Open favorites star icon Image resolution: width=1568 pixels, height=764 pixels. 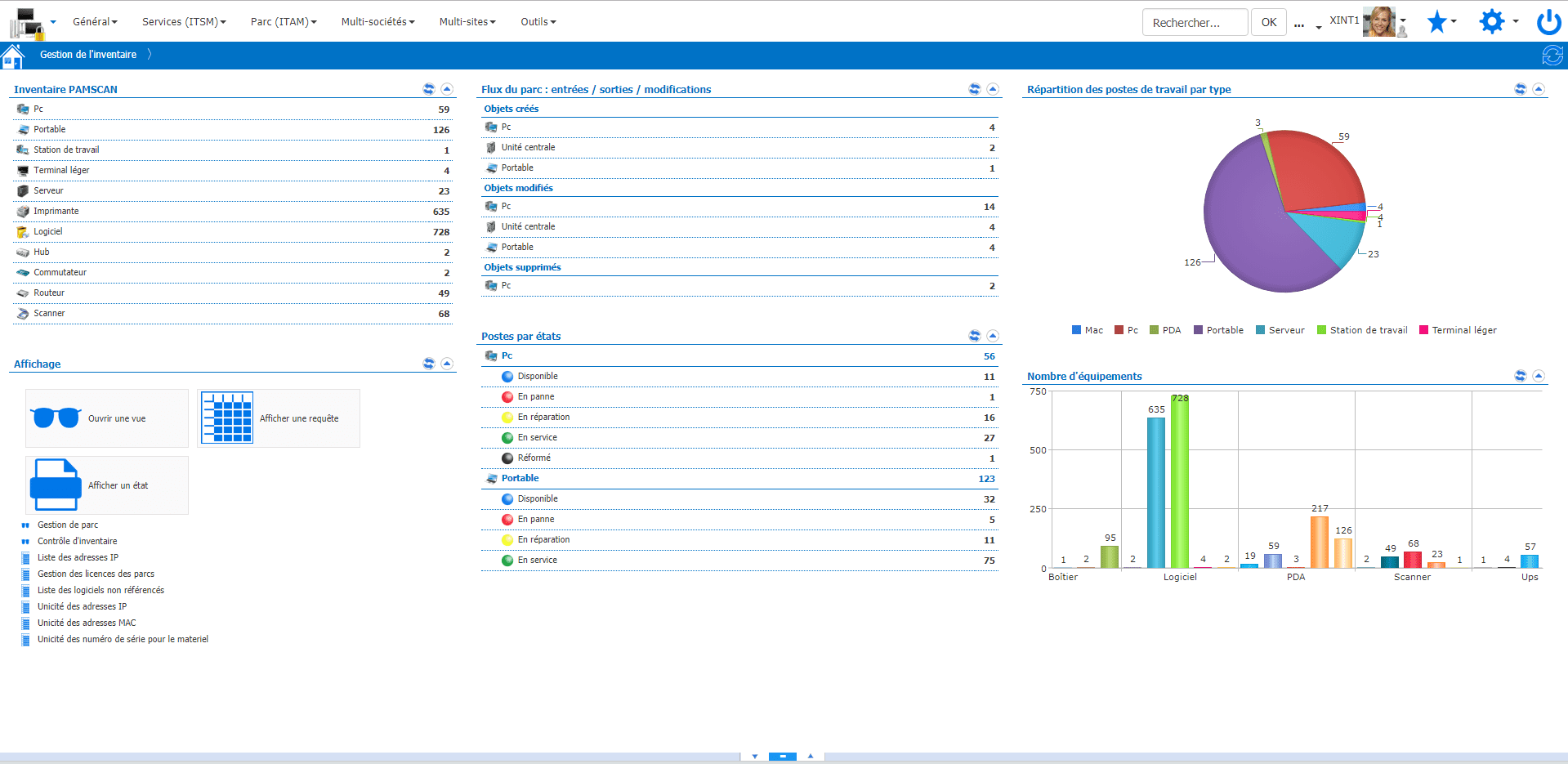pos(1436,22)
